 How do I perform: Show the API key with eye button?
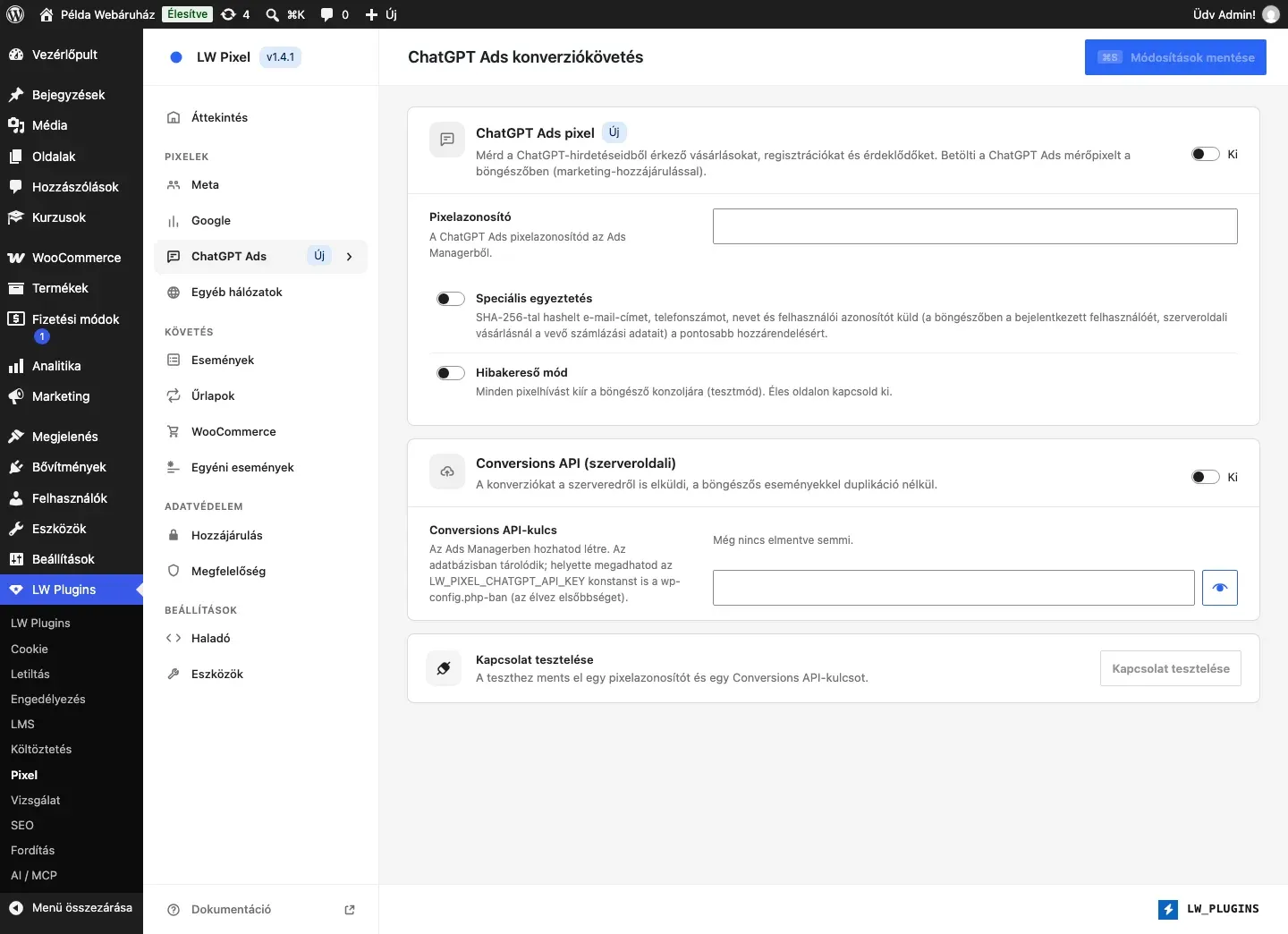tap(1220, 588)
